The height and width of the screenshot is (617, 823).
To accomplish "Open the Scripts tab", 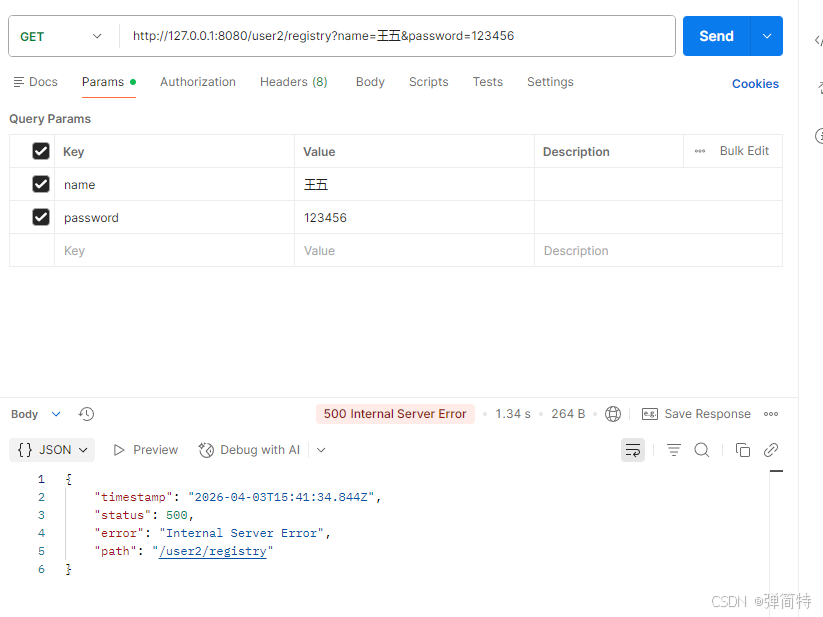I will pos(428,82).
